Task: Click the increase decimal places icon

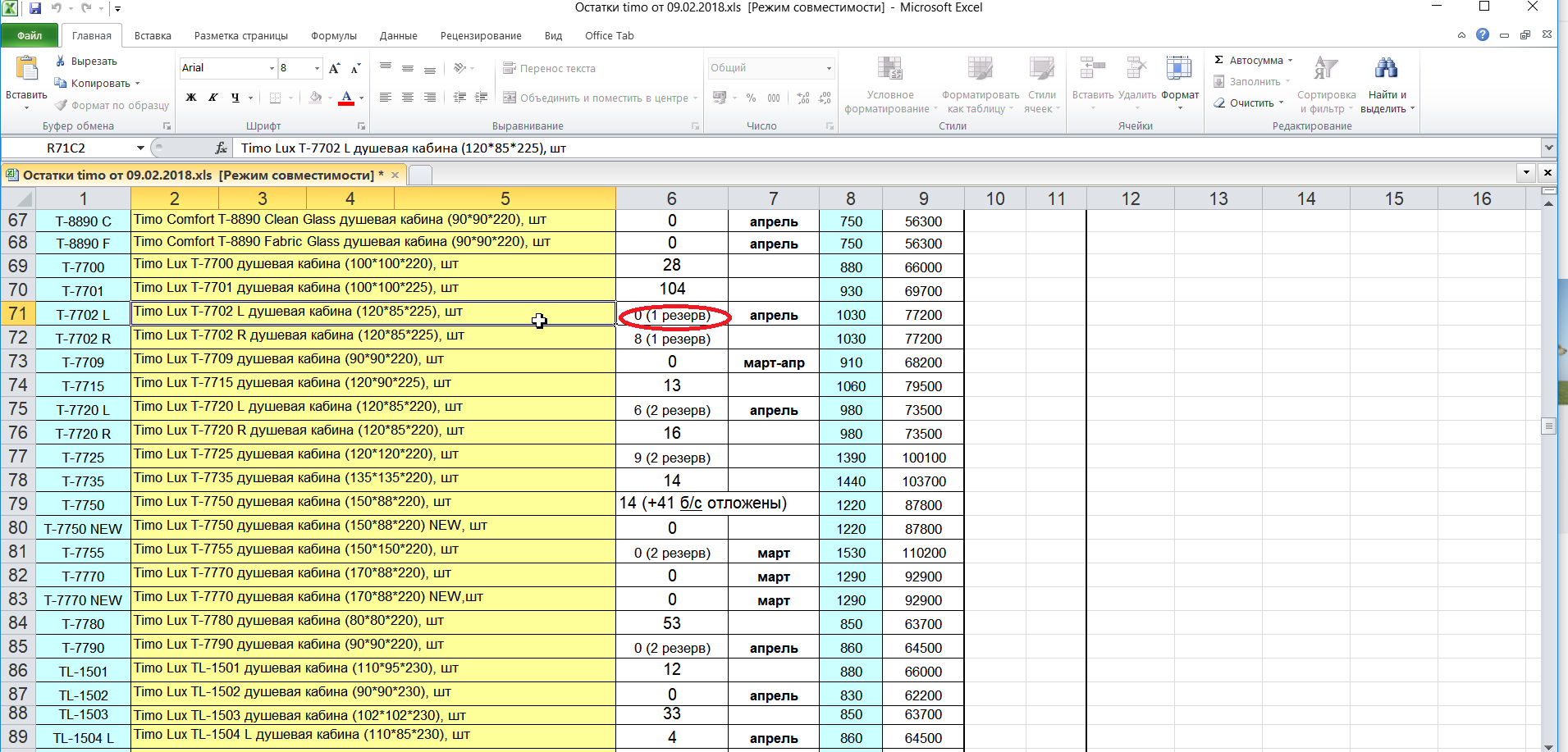Action: [802, 98]
